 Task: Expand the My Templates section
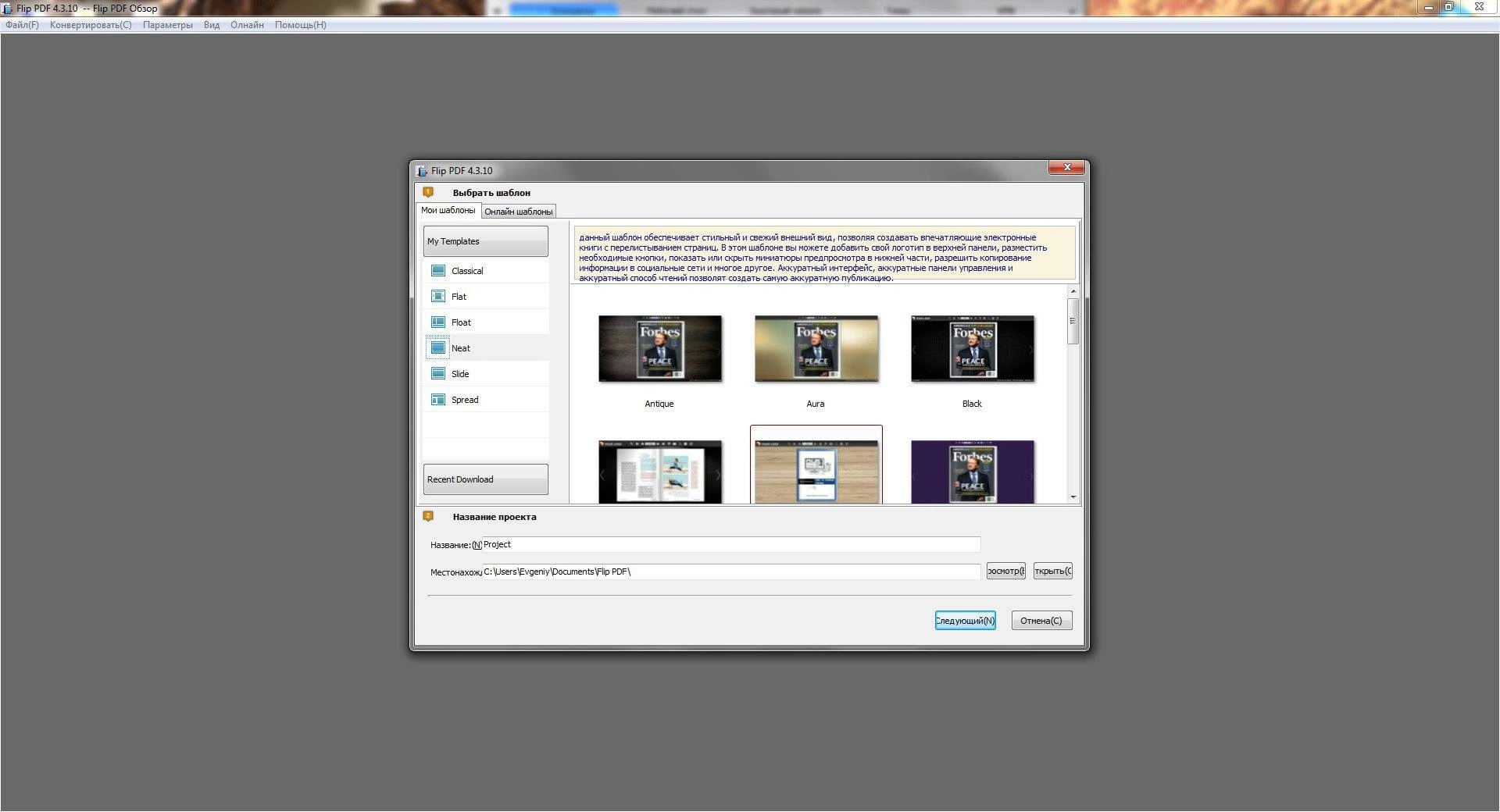pos(486,241)
